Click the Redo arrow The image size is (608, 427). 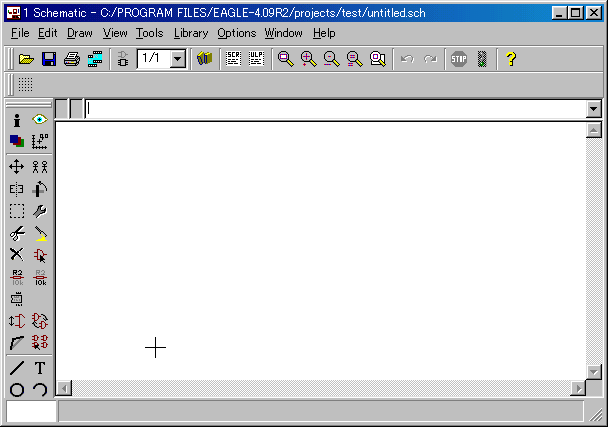tap(430, 59)
